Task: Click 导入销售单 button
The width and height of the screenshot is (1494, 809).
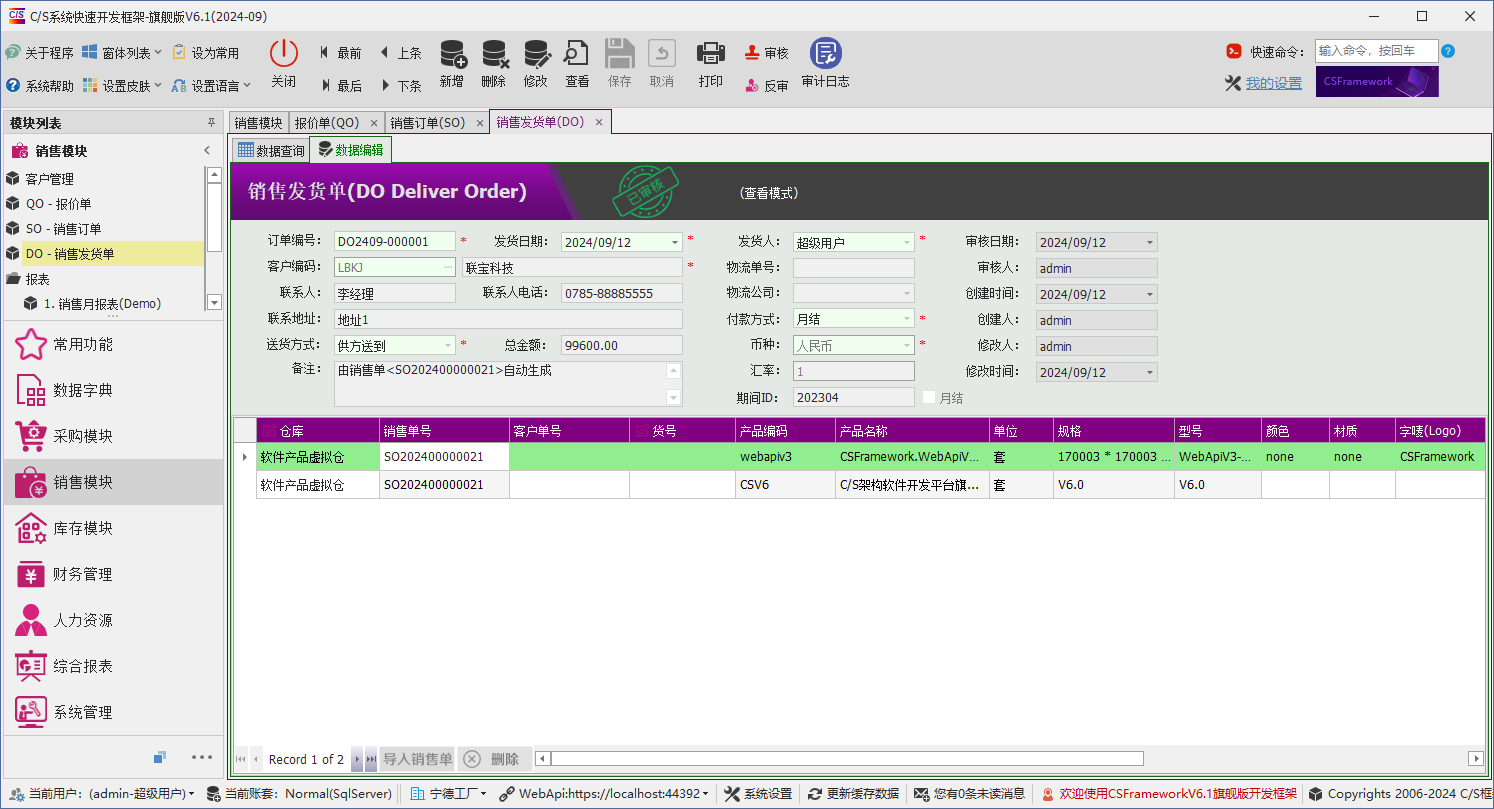Action: 418,759
